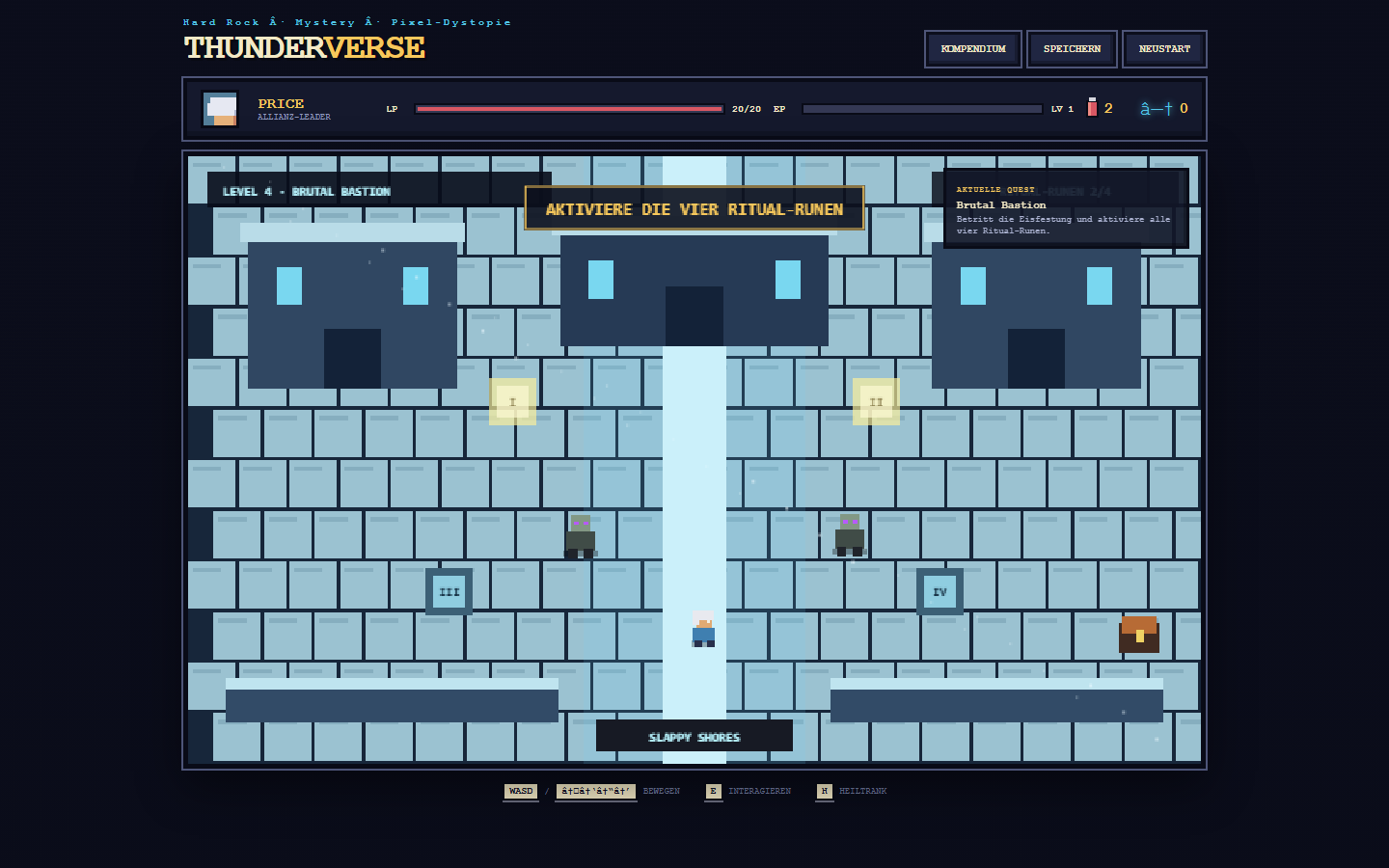Click the 'HEILTRANK' control label
Image resolution: width=1389 pixels, height=868 pixels.
pyautogui.click(x=863, y=792)
